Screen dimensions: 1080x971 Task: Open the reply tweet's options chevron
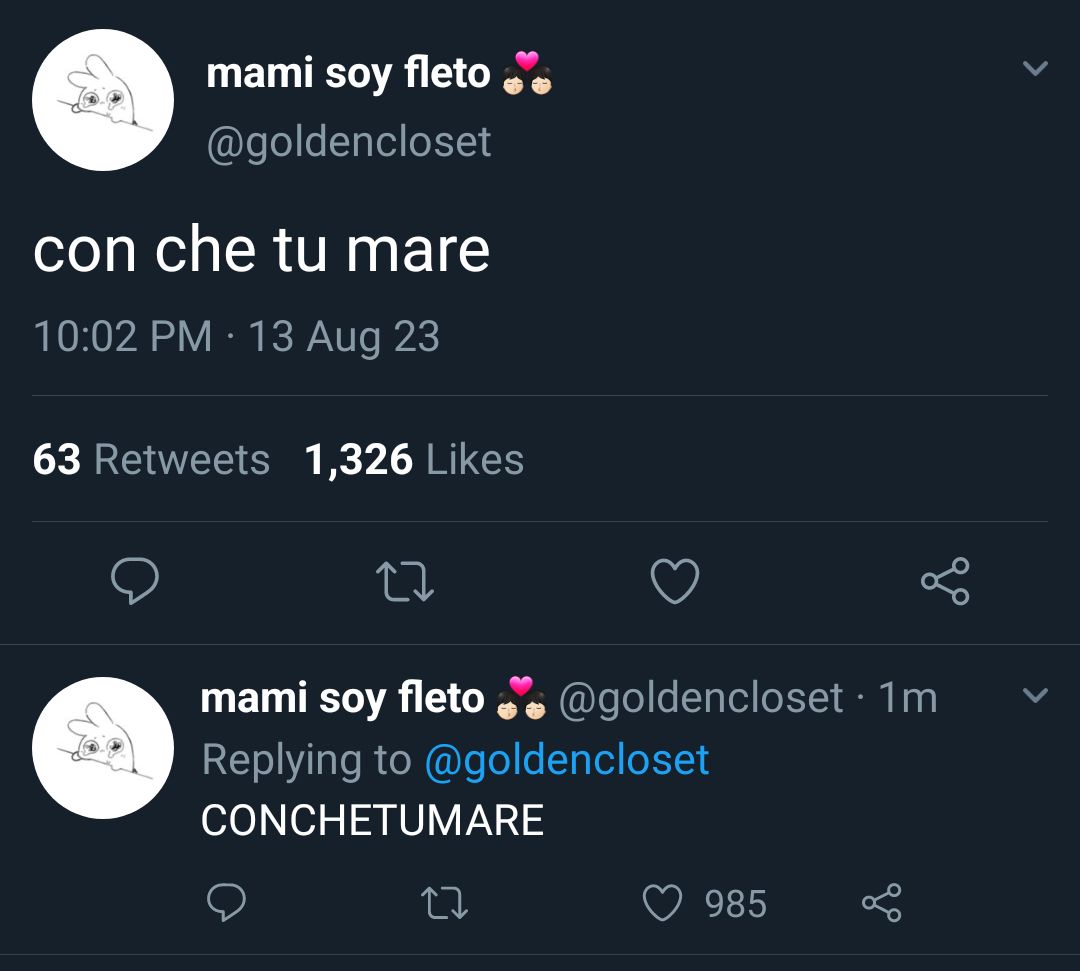[1035, 694]
